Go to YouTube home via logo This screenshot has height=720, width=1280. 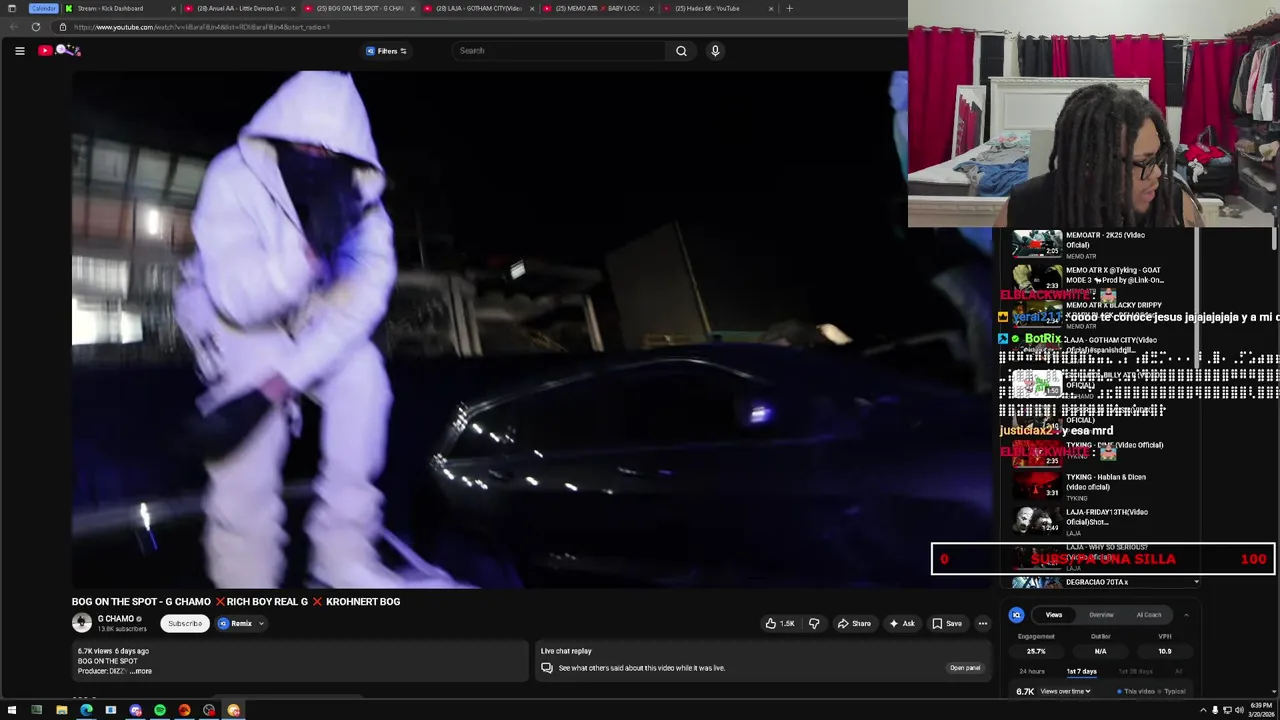(59, 50)
